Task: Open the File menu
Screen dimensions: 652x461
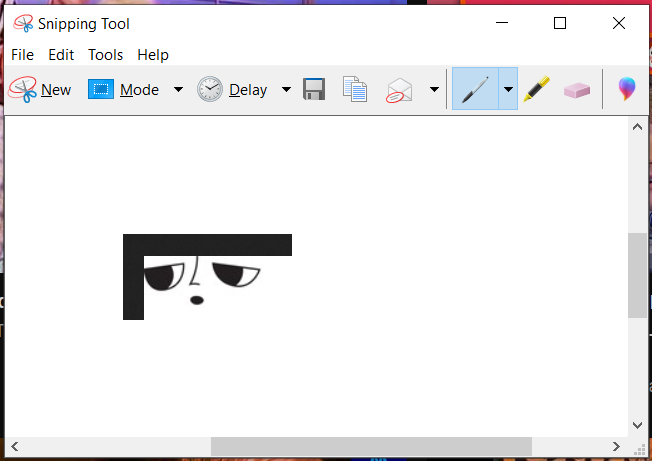Action: pos(22,55)
